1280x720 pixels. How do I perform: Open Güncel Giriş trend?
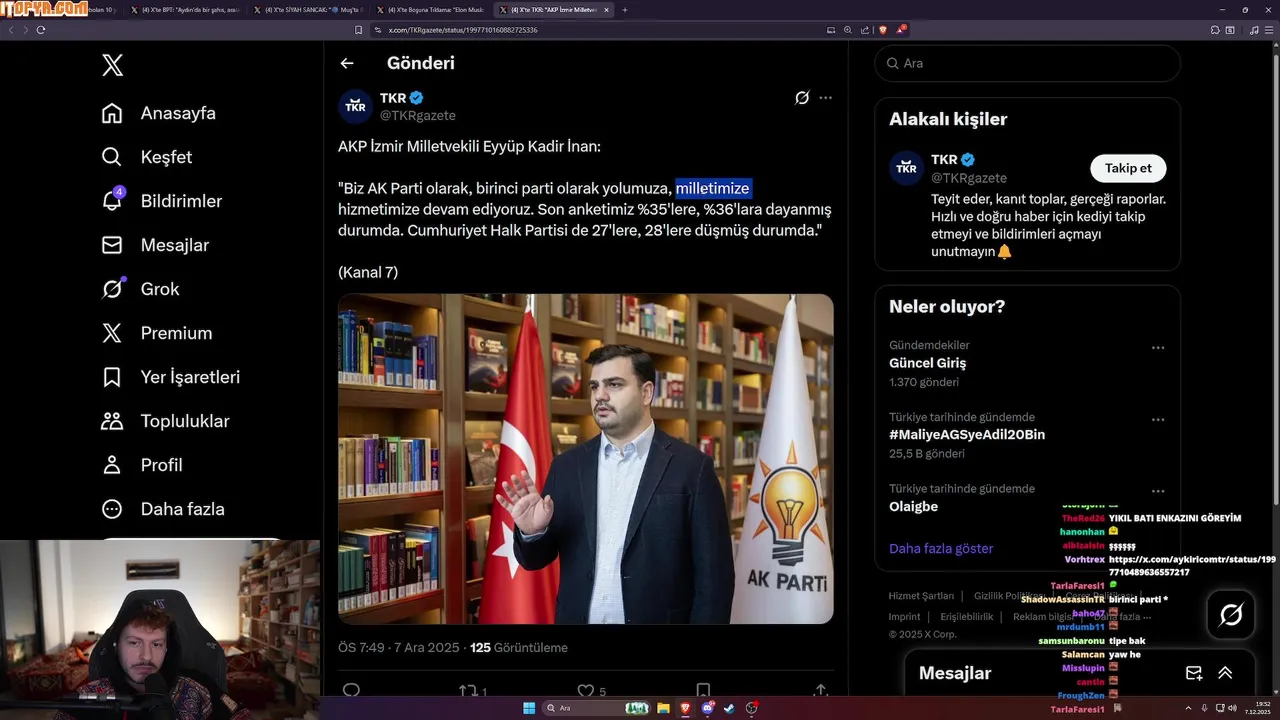pos(927,363)
